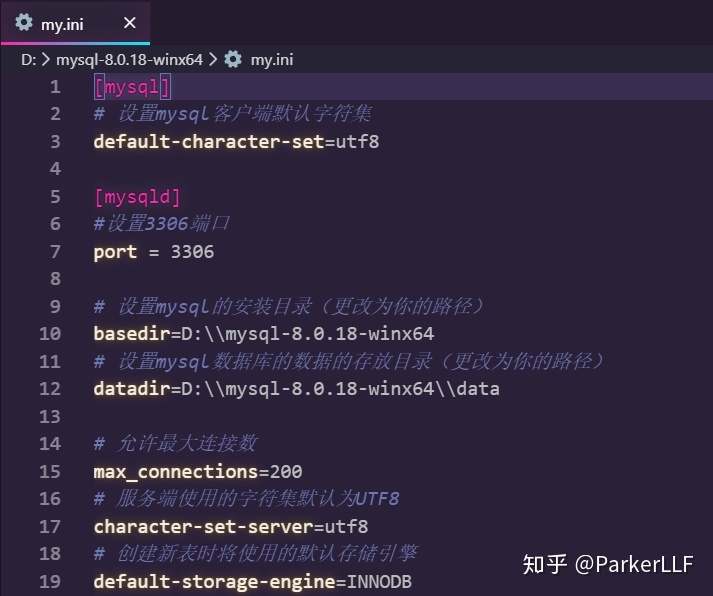The width and height of the screenshot is (713, 596).
Task: Click the basedir=D:\\mysql-8.0.18-winx64 line
Action: [x=264, y=334]
